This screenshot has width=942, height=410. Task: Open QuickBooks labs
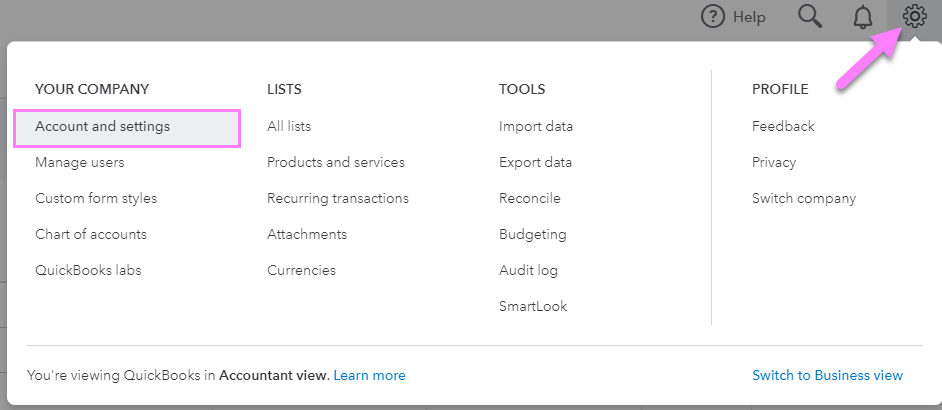(88, 271)
